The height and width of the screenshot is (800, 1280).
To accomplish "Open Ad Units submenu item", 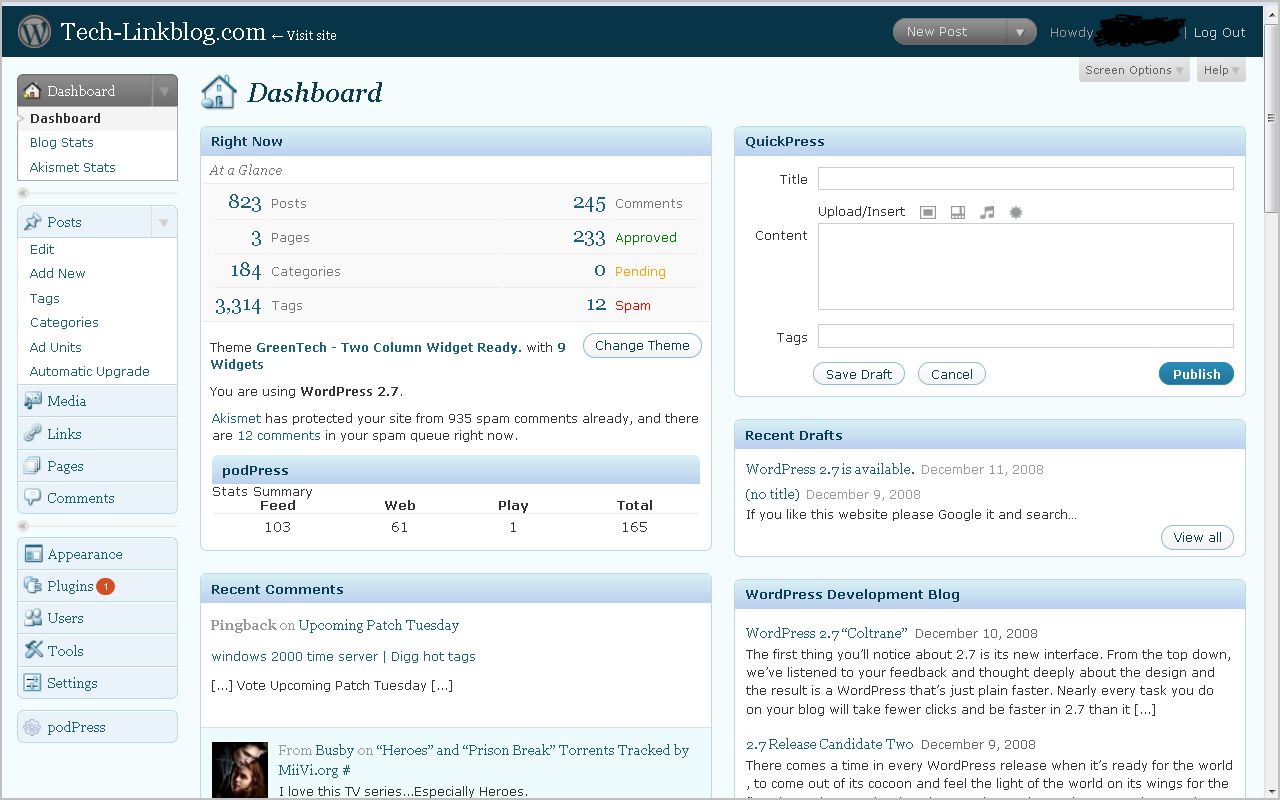I will click(x=56, y=347).
